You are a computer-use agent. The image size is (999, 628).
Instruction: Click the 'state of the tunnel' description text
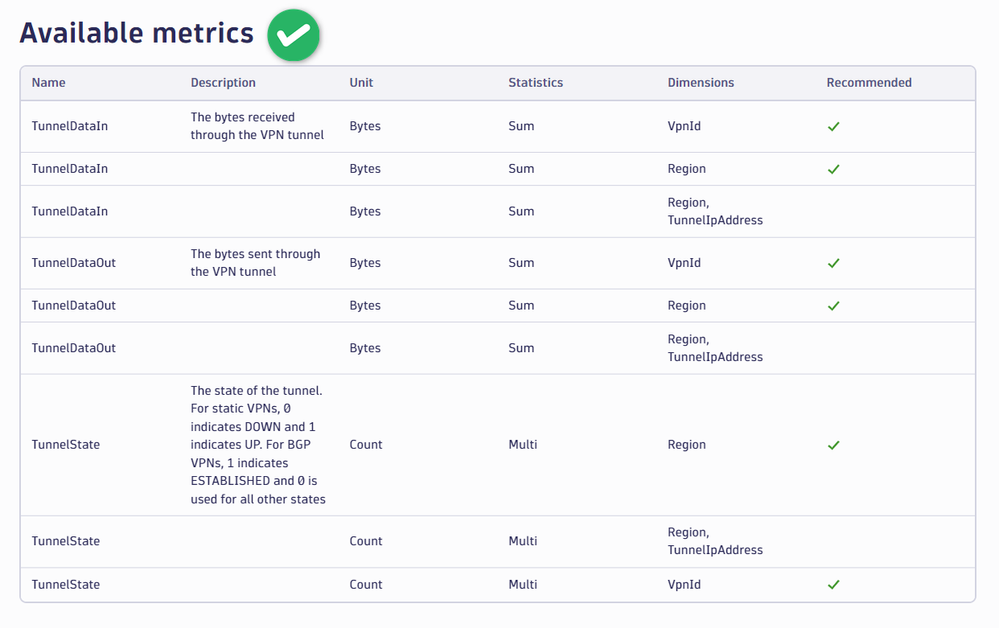point(258,445)
